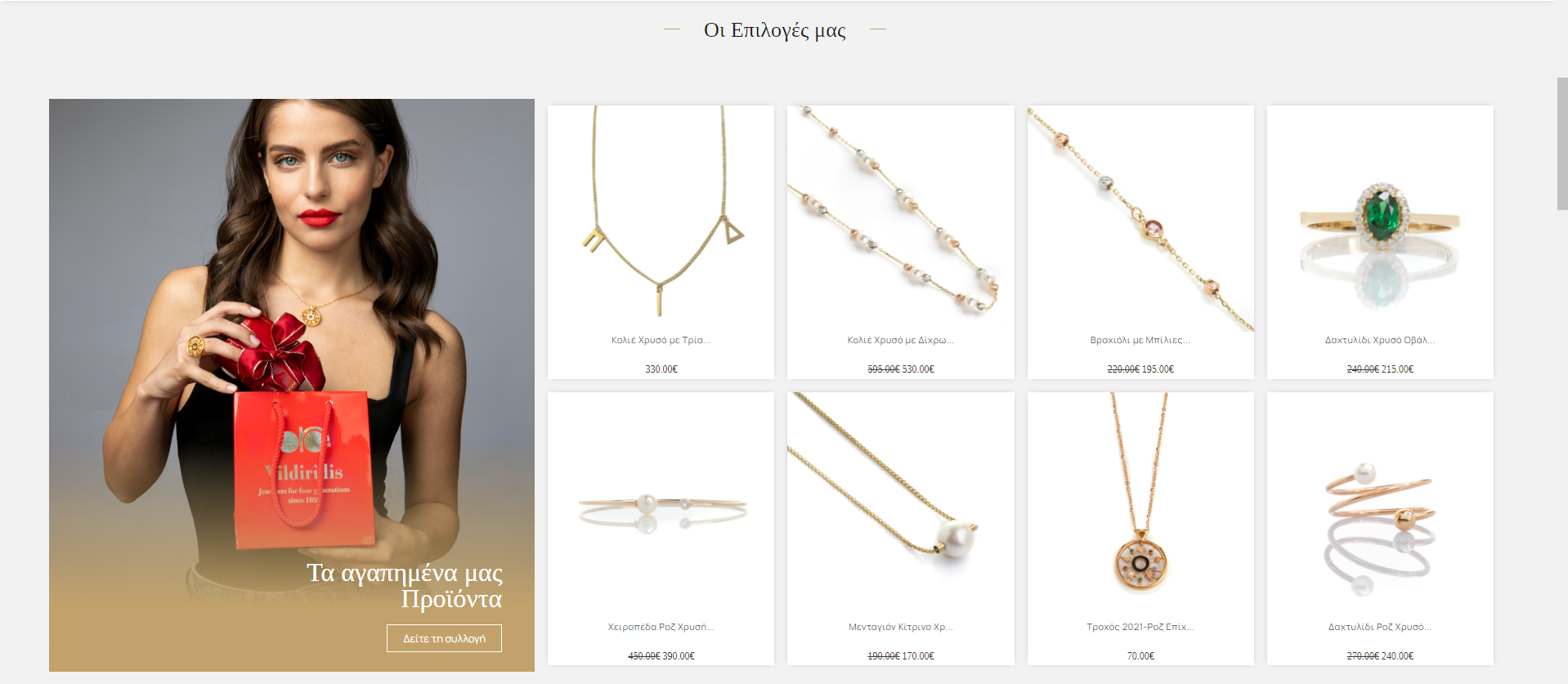Viewport: 1568px width, 684px height.
Task: Click the "Χειροπέδα Ροζ Χρυσή..." product title
Action: point(661,627)
